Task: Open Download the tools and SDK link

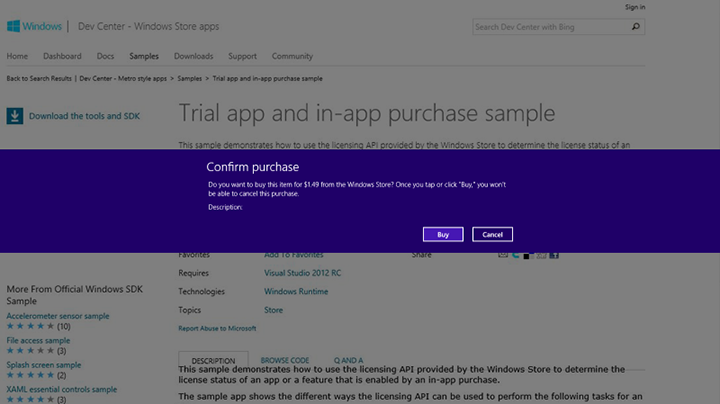Action: (x=84, y=116)
